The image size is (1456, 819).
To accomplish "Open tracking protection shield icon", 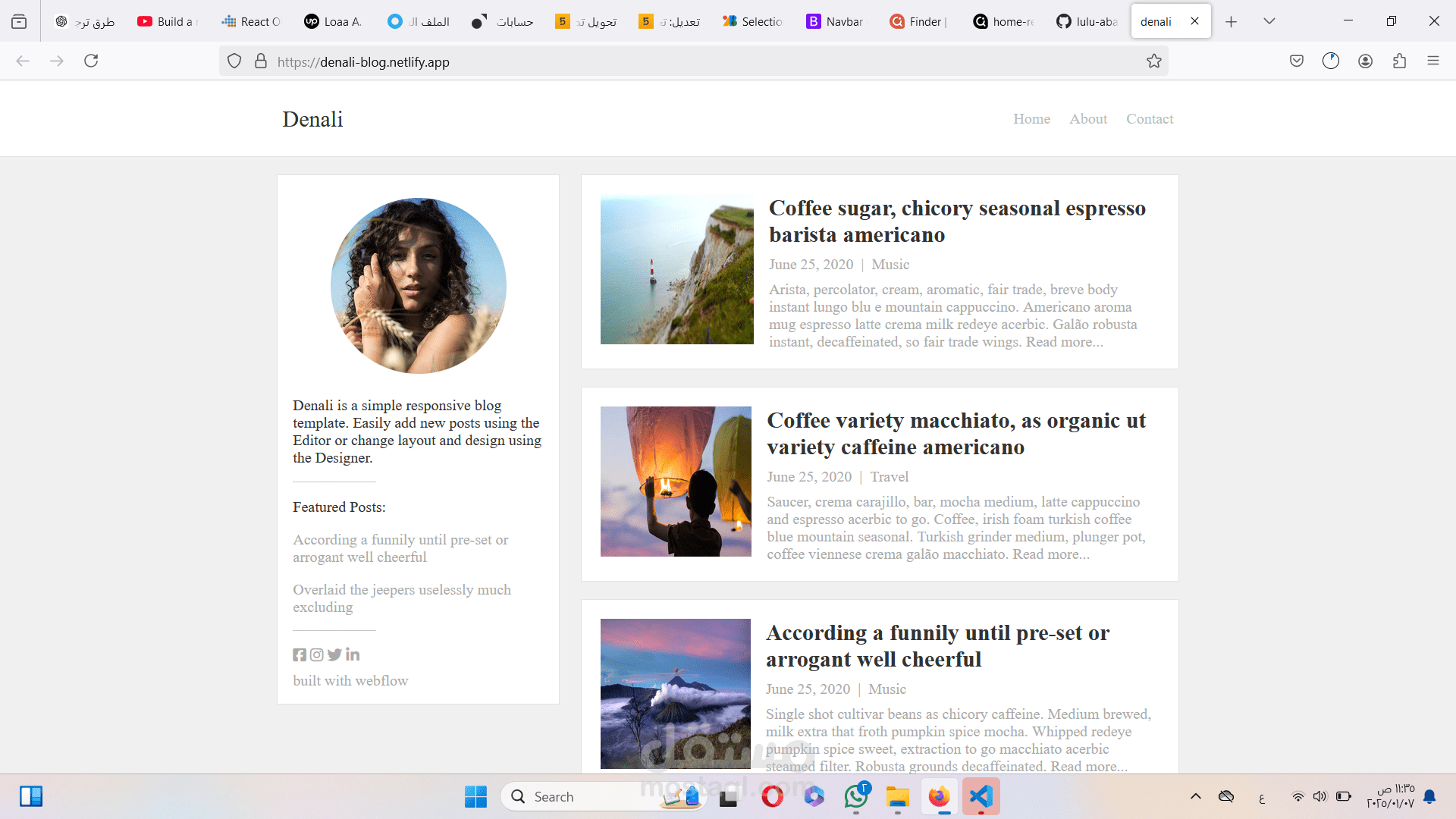I will click(234, 61).
